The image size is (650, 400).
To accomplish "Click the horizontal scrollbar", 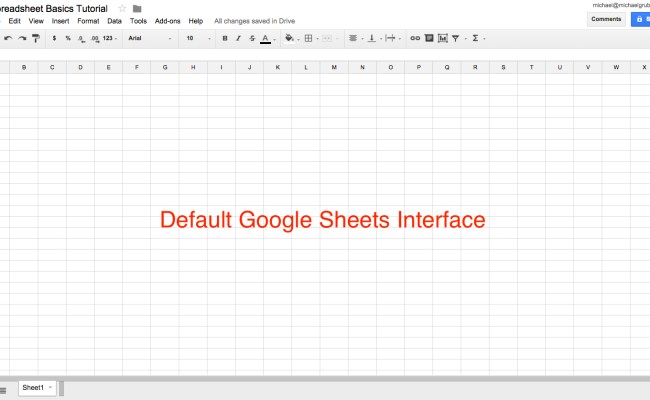I will [x=325, y=378].
